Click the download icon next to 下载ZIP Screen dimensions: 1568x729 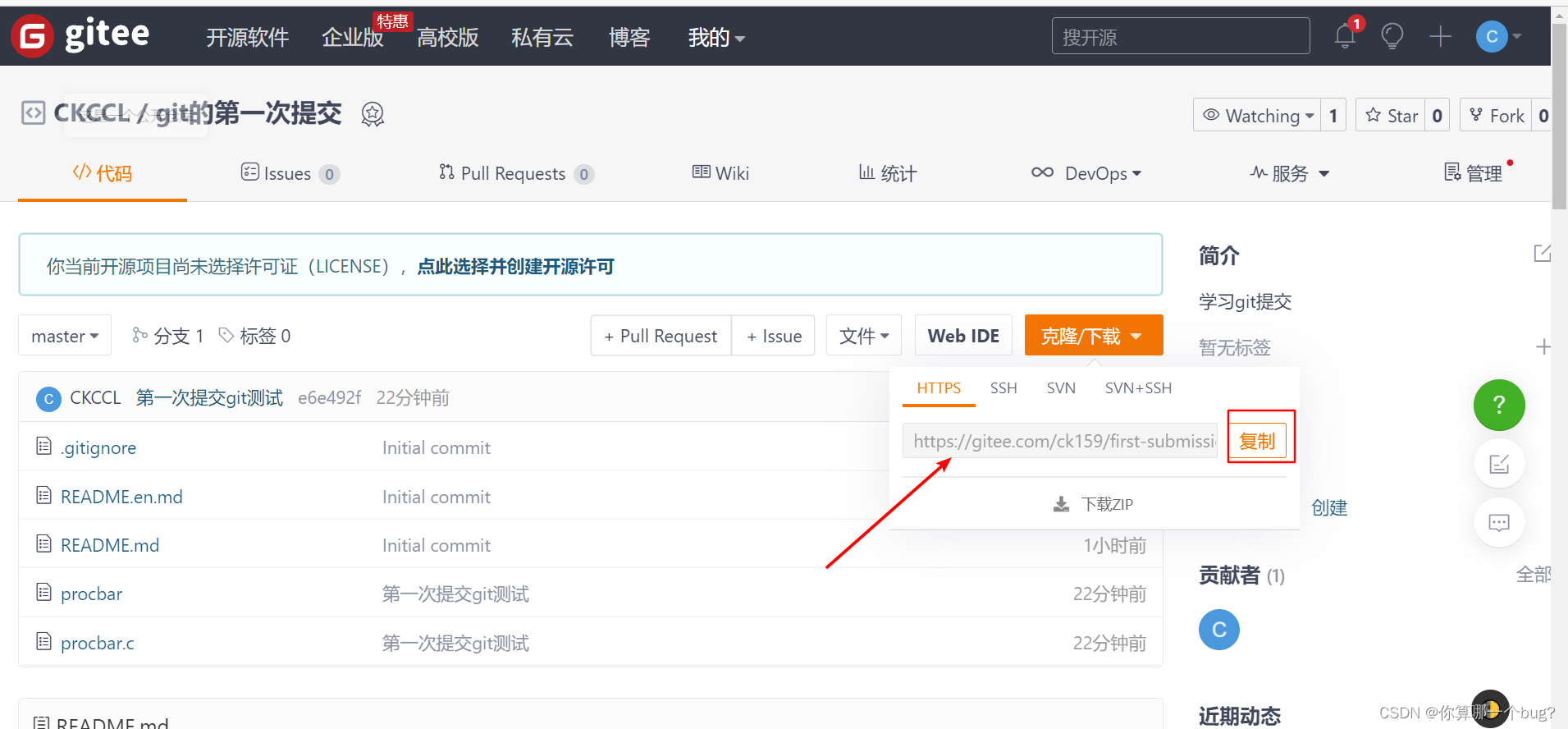coord(1061,504)
